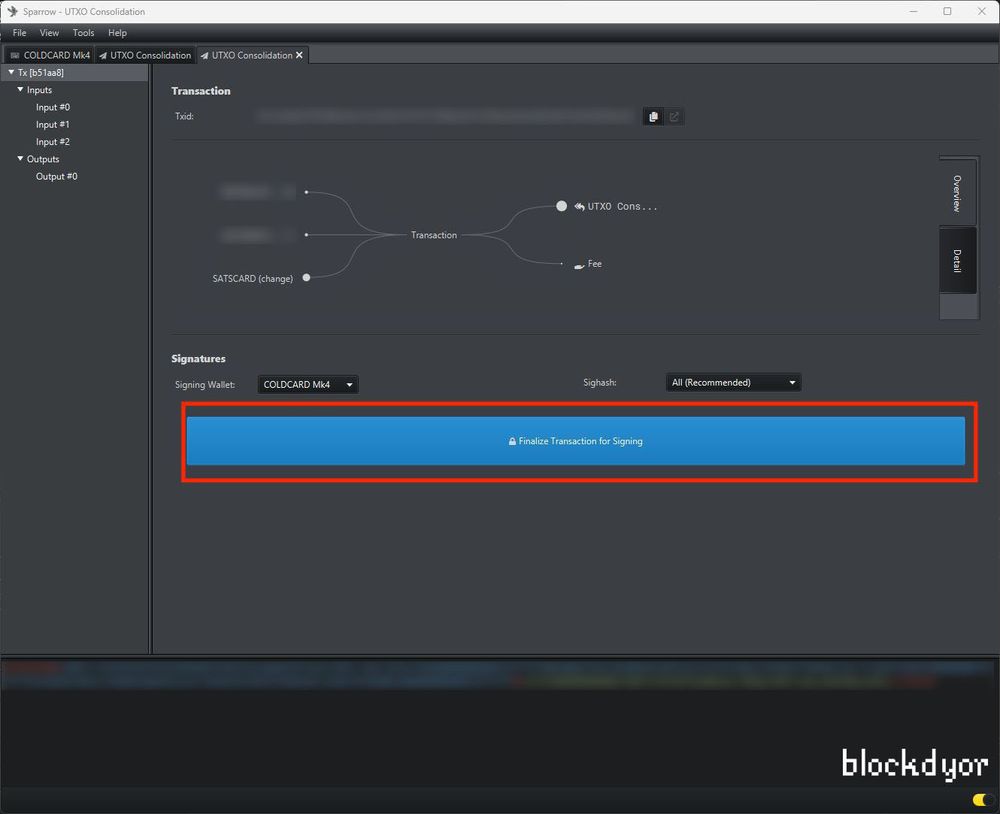Collapse the Inputs tree node

[20, 90]
